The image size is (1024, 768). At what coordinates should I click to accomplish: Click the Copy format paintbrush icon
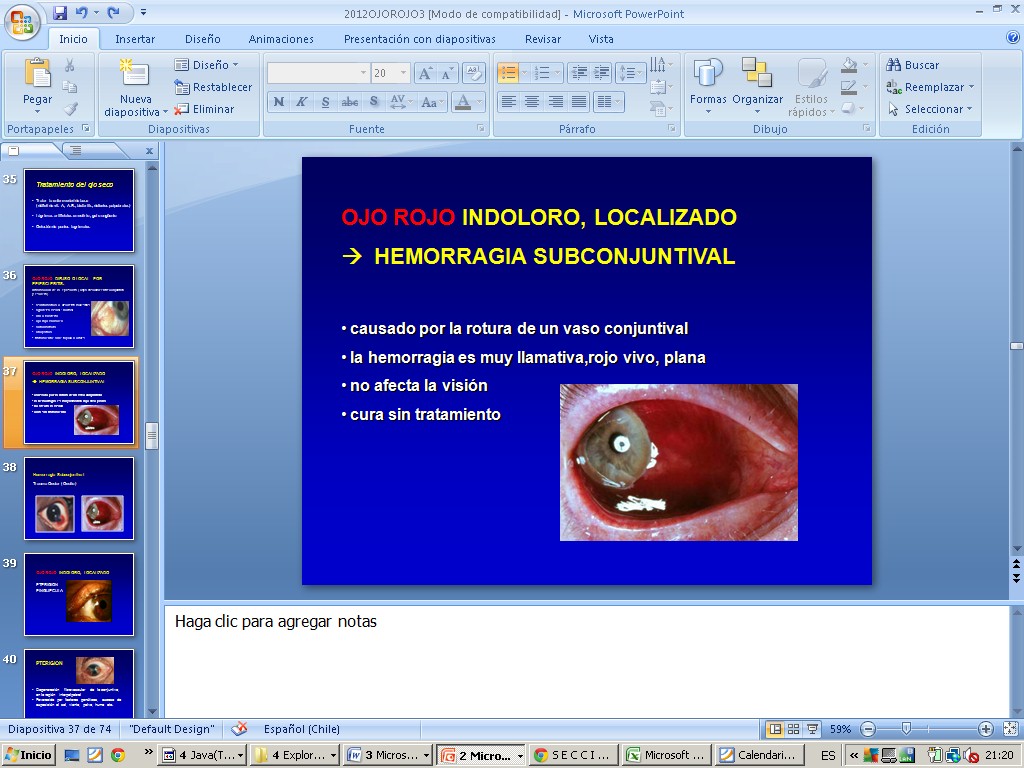click(x=70, y=109)
